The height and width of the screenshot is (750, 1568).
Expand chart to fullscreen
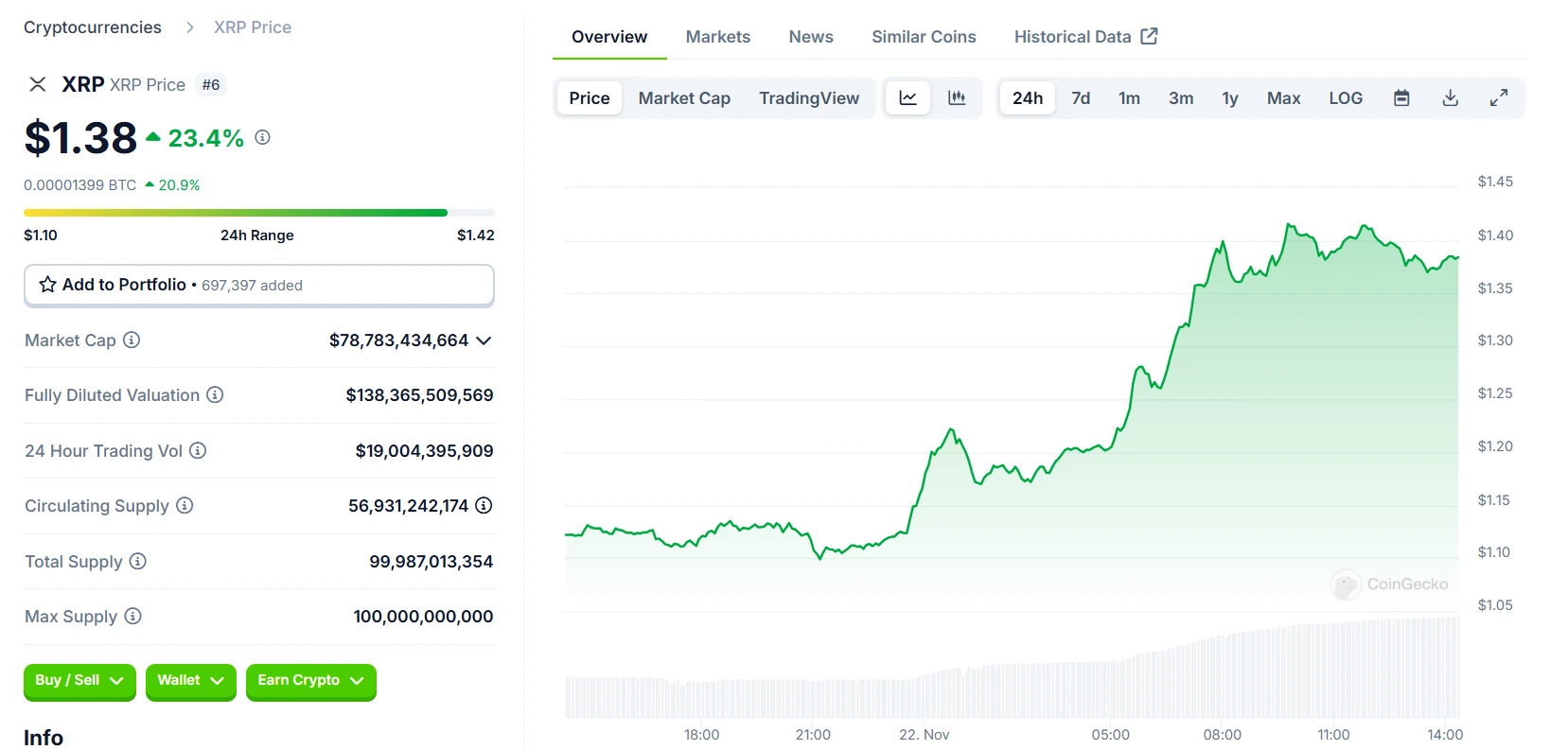tap(1499, 97)
